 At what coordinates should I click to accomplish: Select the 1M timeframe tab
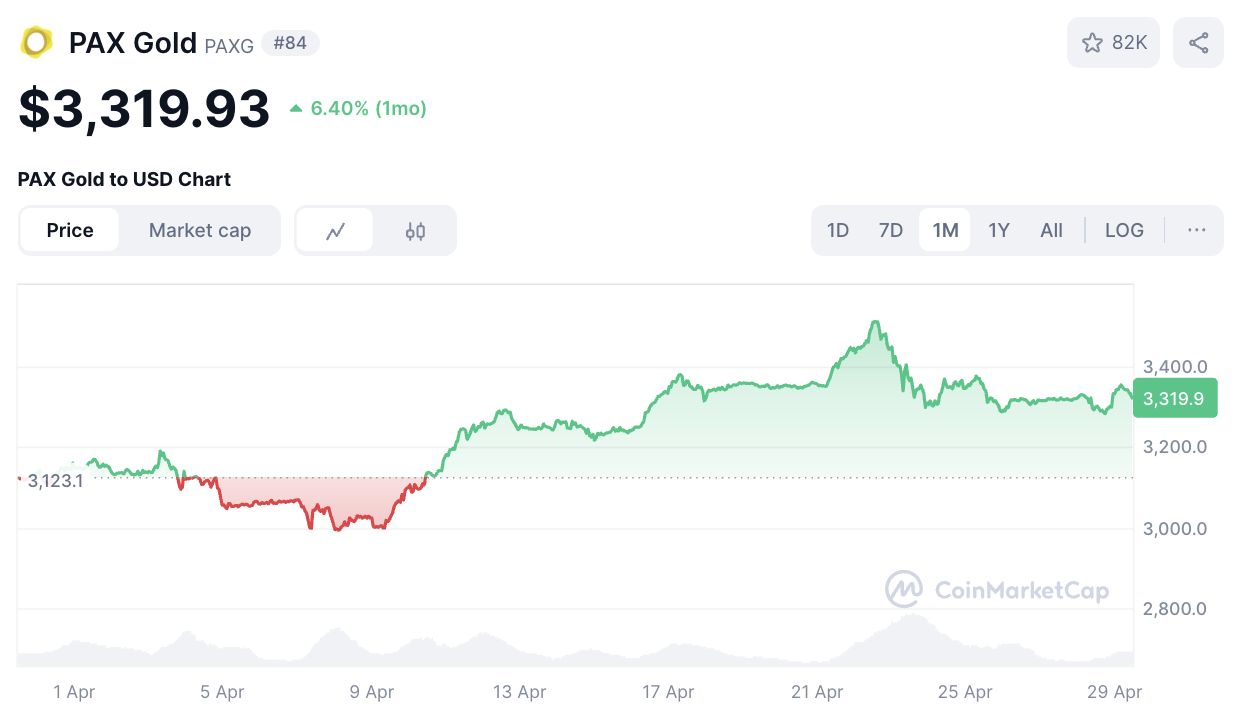[x=944, y=230]
